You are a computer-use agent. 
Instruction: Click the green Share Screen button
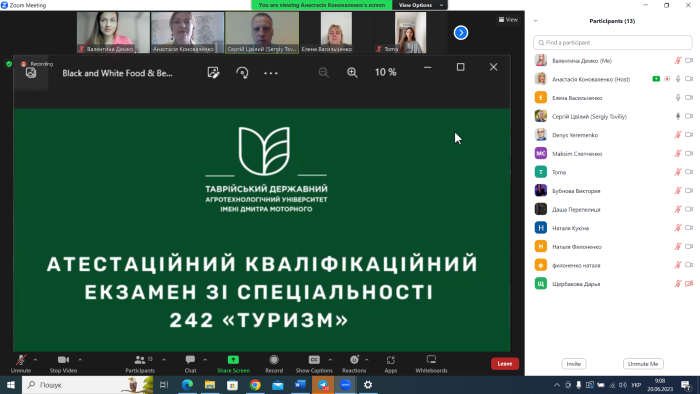point(233,364)
